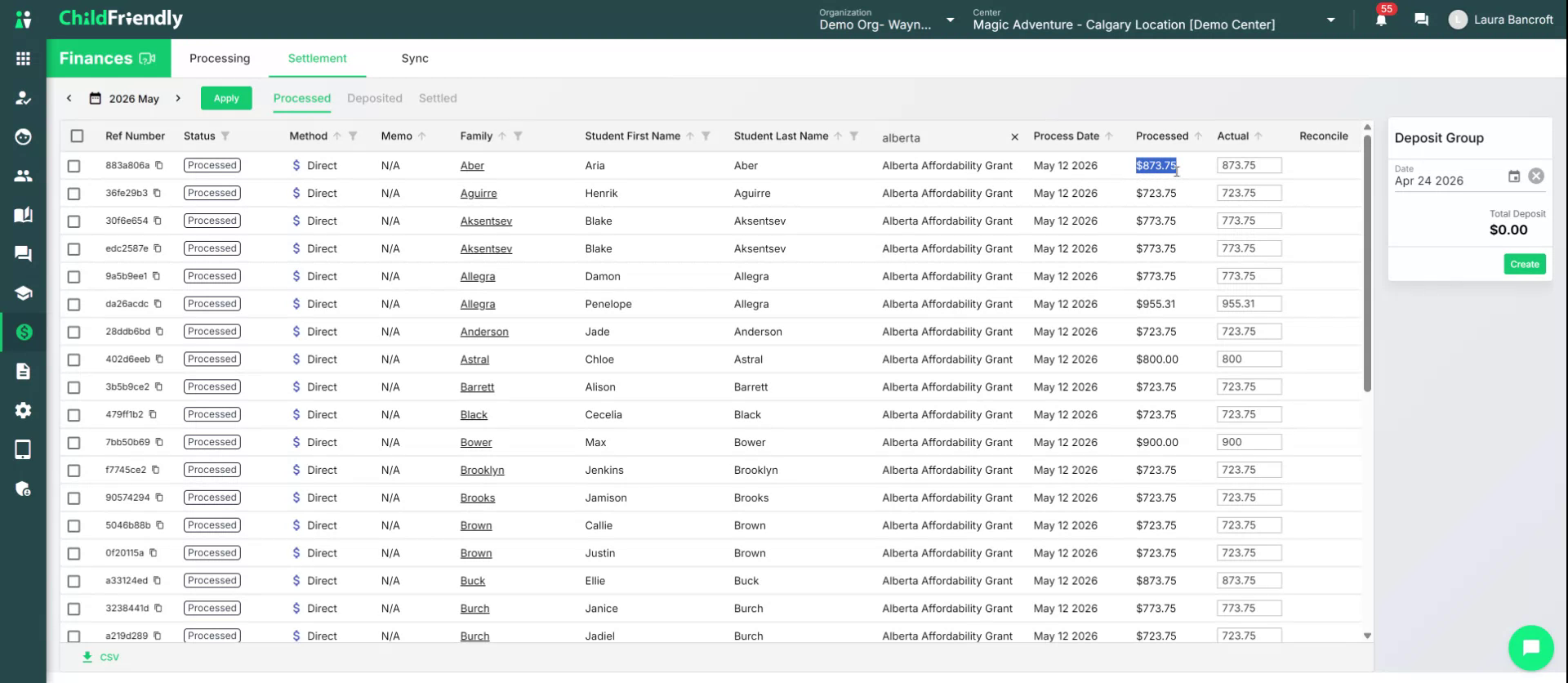The height and width of the screenshot is (683, 1568).
Task: Open the graduation cap sidebar icon
Action: coord(23,293)
